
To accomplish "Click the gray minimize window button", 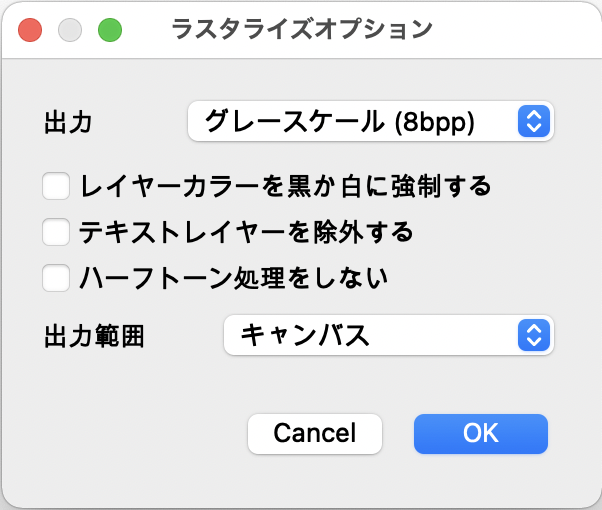I will click(70, 30).
